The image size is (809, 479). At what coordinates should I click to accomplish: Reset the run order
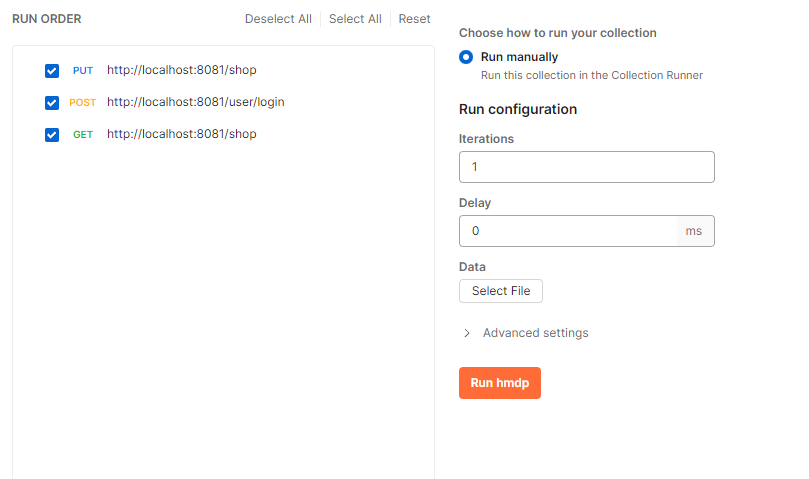pyautogui.click(x=414, y=19)
